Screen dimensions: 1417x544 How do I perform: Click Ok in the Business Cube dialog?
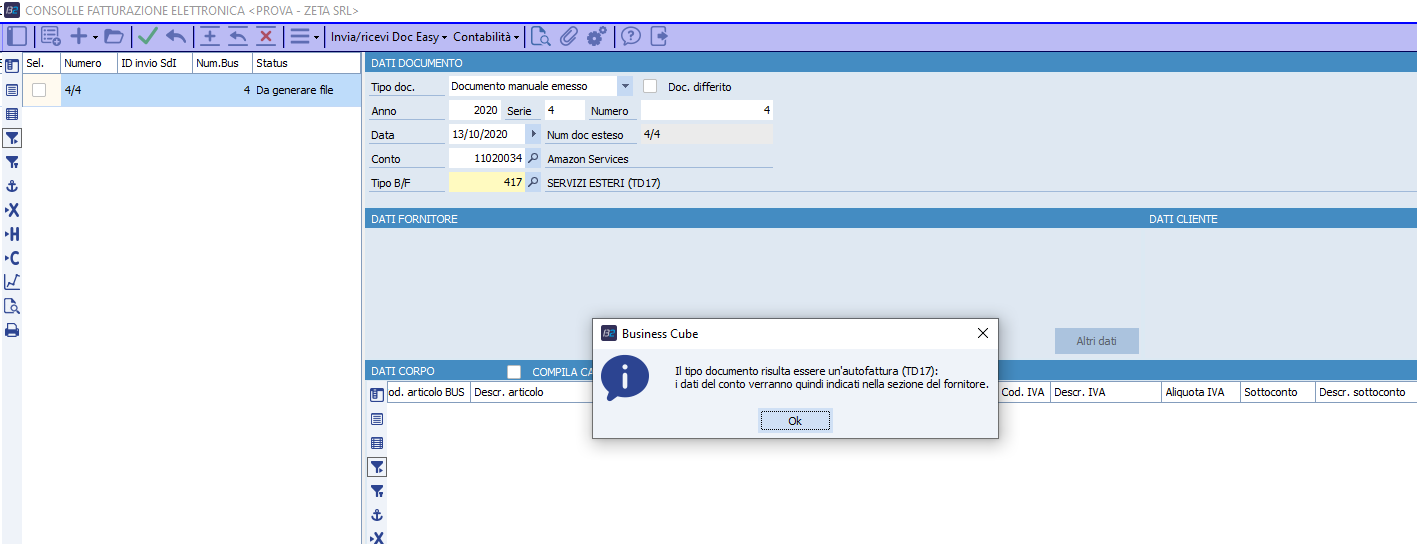(795, 421)
